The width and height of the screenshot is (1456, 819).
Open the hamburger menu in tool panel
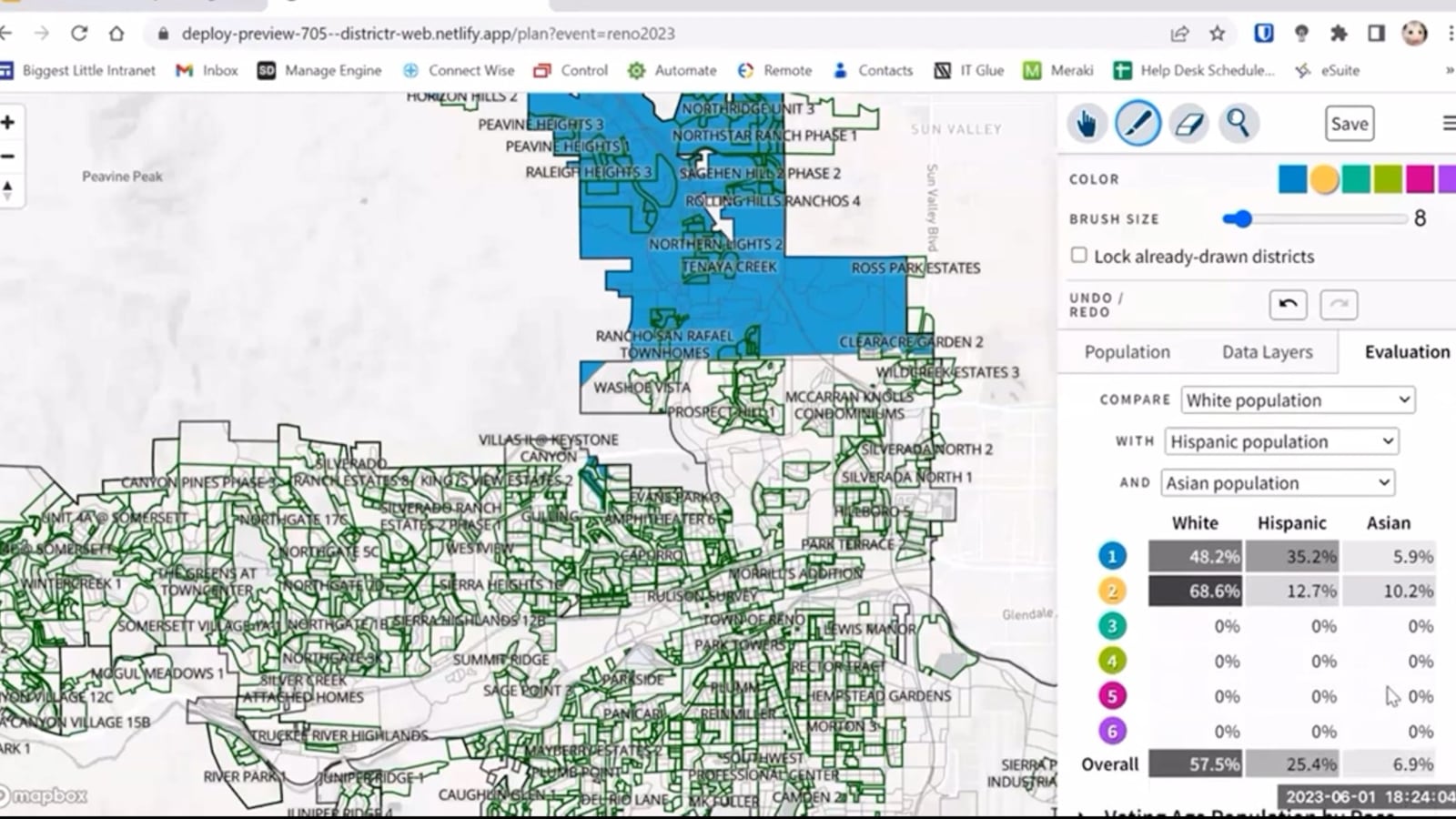point(1448,123)
